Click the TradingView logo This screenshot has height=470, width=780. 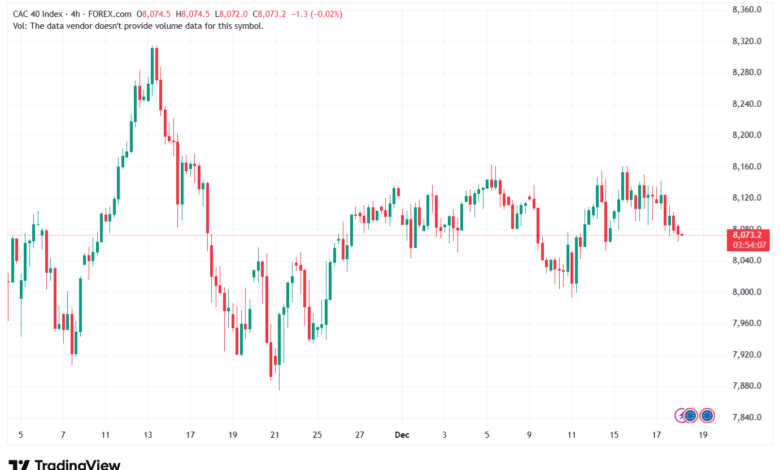(x=64, y=463)
